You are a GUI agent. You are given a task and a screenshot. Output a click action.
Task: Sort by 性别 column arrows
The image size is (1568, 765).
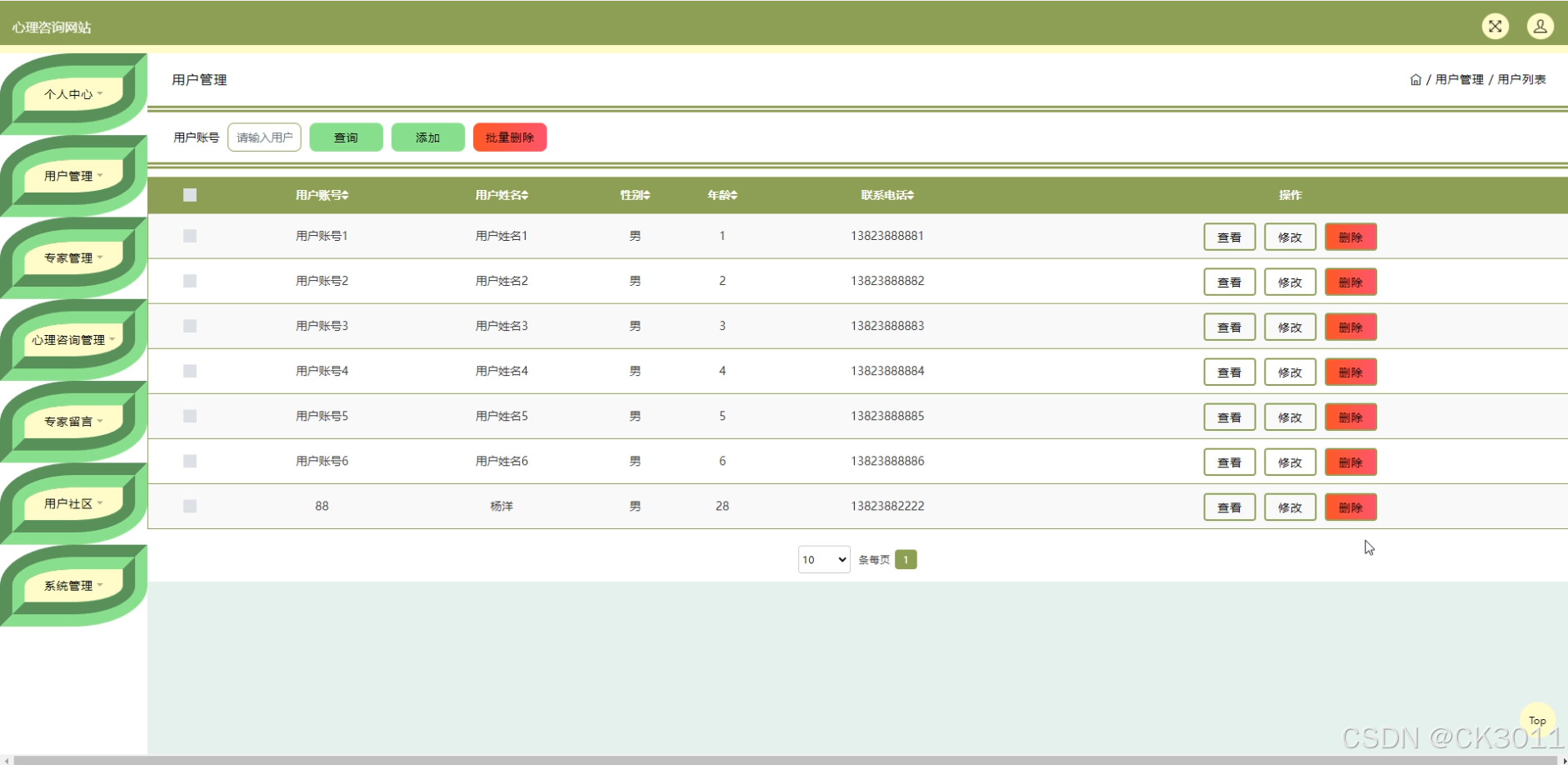[647, 195]
